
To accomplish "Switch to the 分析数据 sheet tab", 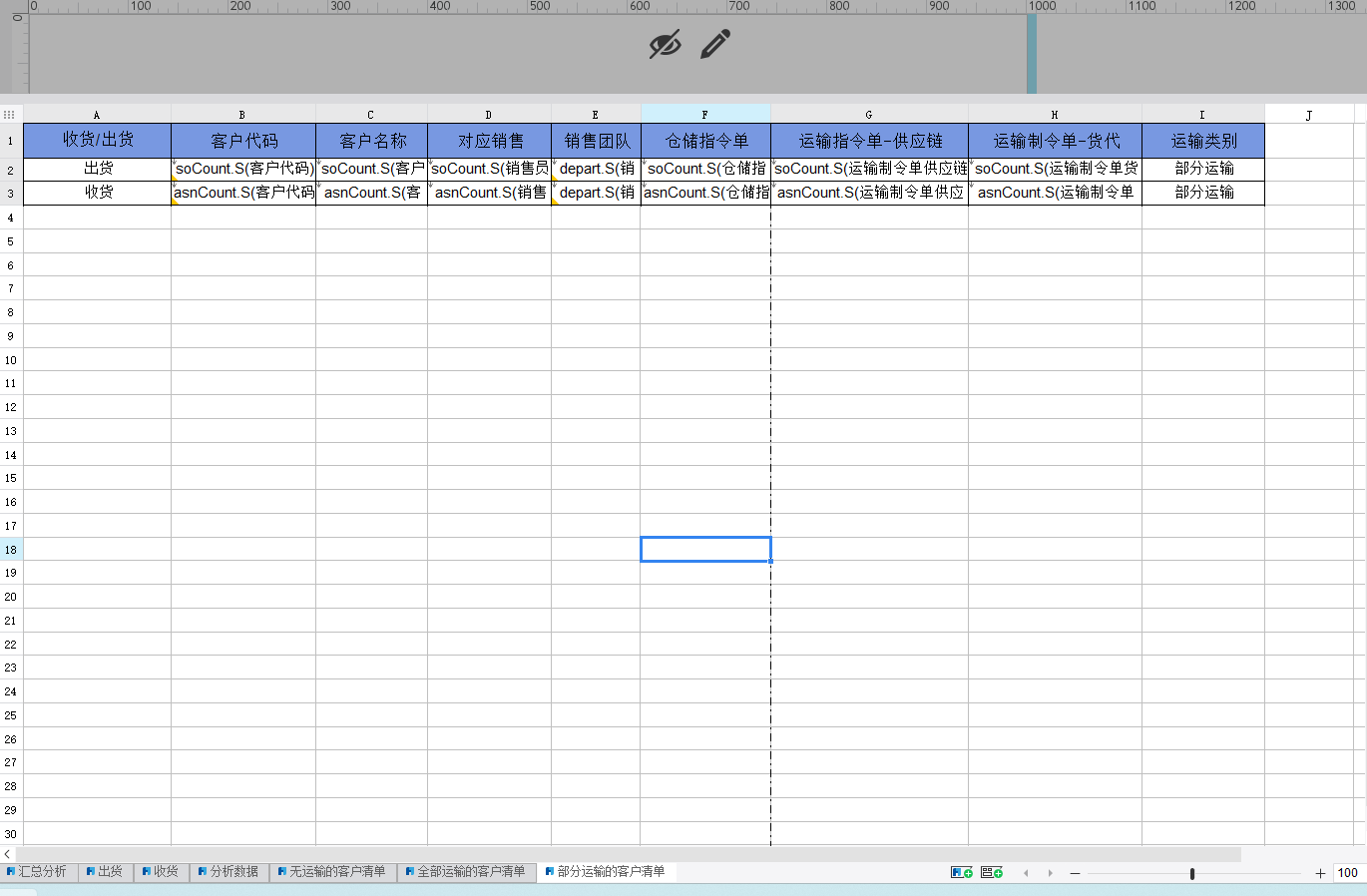I will pyautogui.click(x=228, y=872).
